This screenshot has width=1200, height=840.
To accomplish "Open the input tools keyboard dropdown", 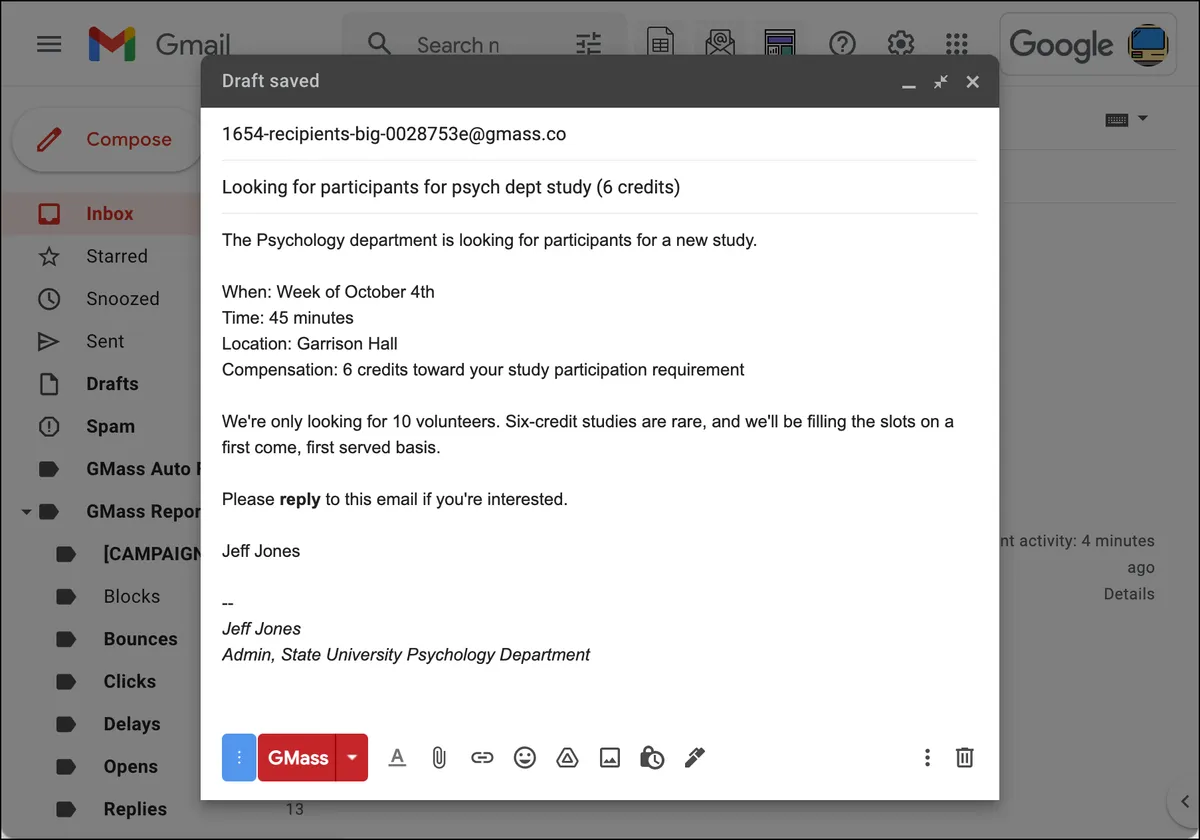I will click(1126, 119).
